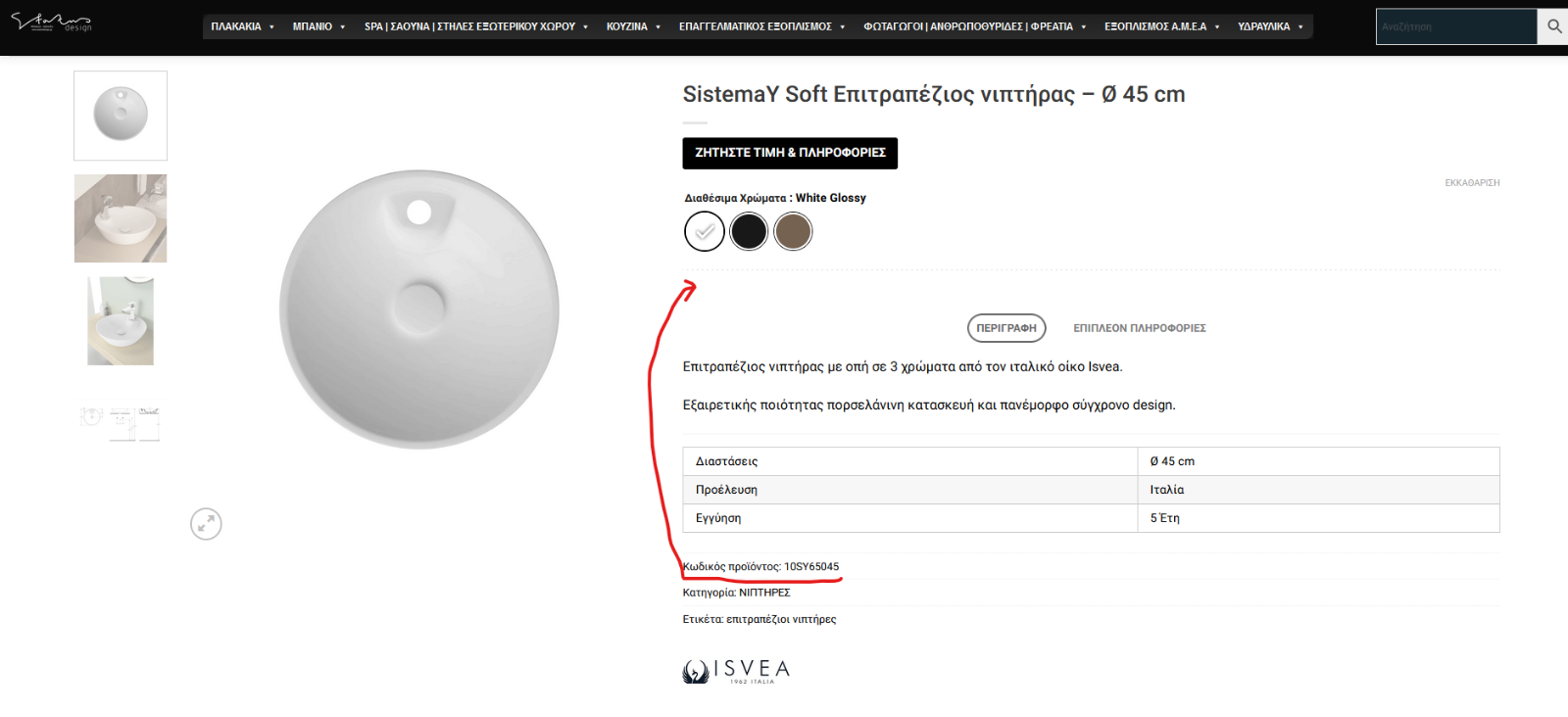
Task: Open the ΝΙΠΤΗΡΕΣ category link
Action: (764, 593)
